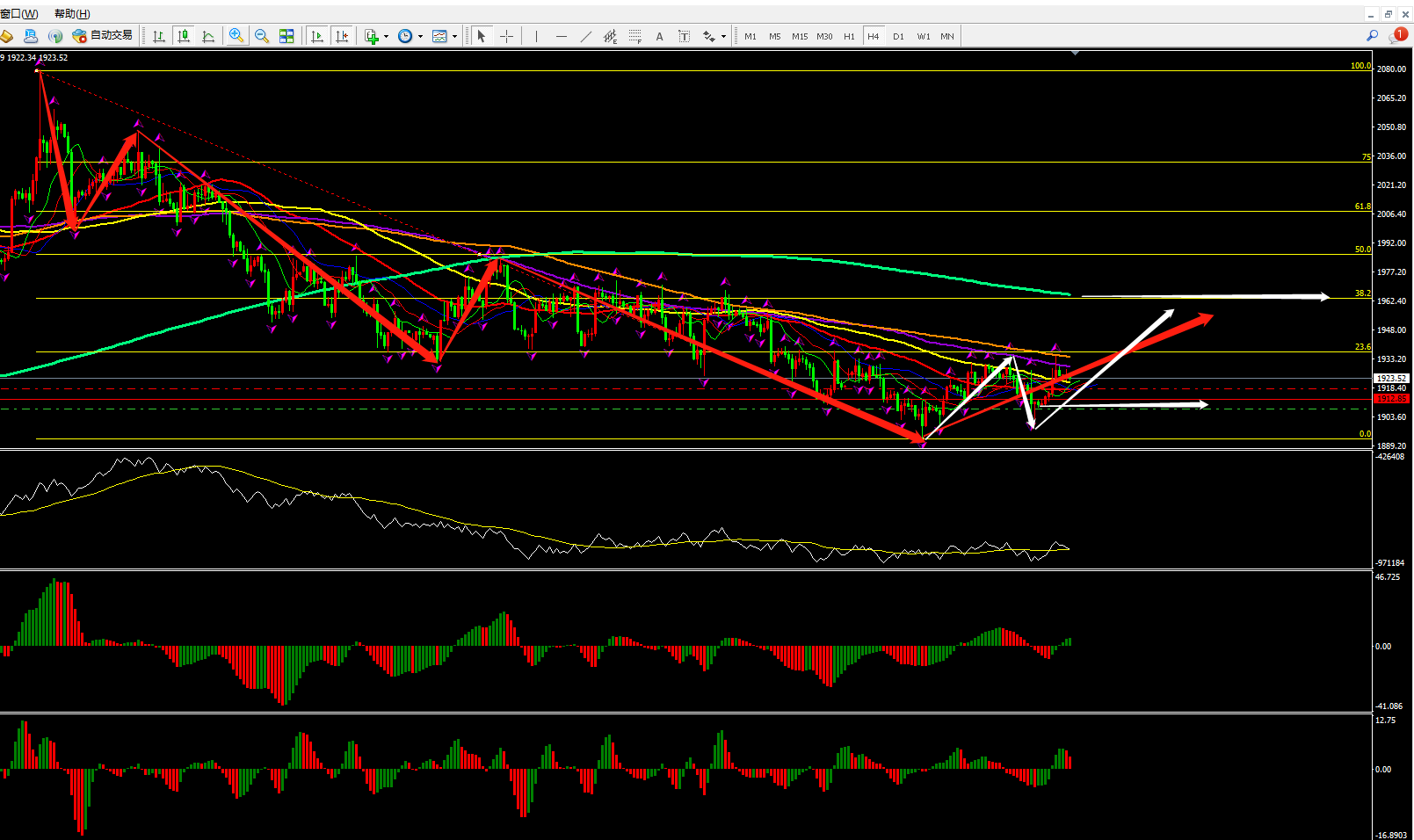The image size is (1414, 840).
Task: Toggle the Chart Shift button
Action: pyautogui.click(x=342, y=36)
